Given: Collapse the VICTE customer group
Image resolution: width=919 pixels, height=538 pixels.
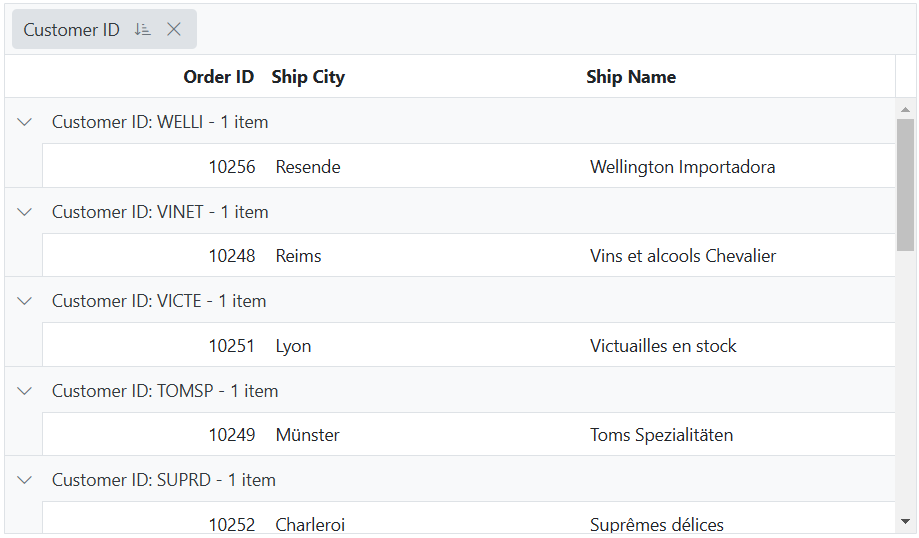Looking at the screenshot, I should (25, 301).
